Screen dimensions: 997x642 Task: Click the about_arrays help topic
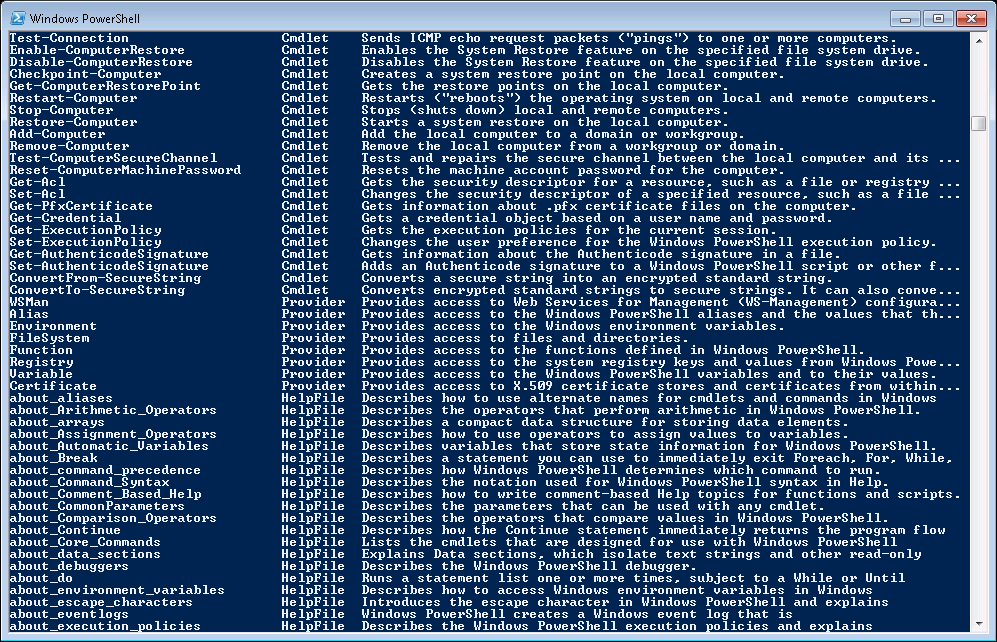tap(57, 423)
